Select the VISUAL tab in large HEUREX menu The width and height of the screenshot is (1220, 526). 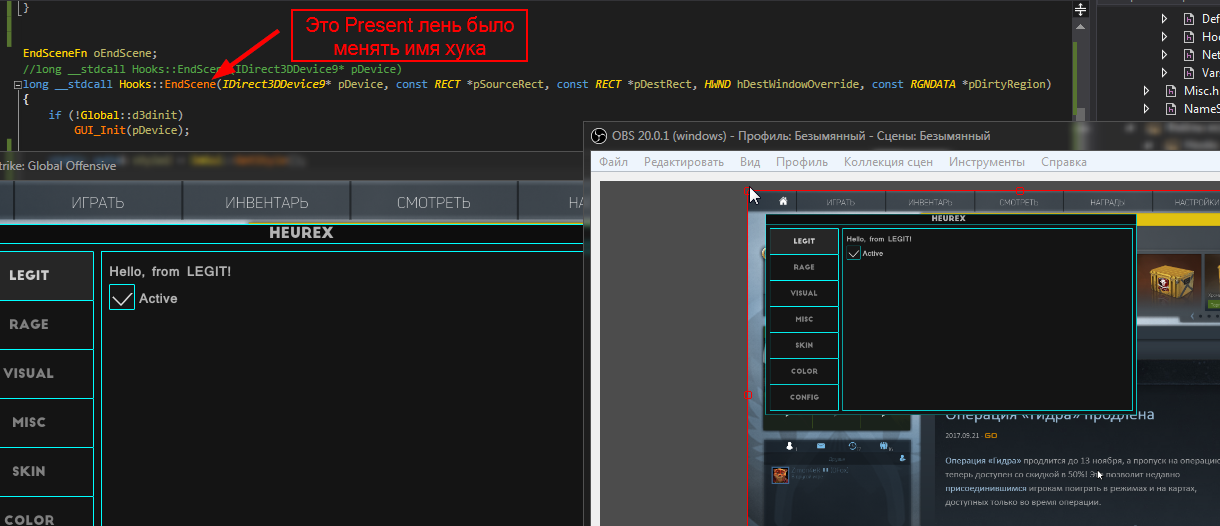click(46, 374)
